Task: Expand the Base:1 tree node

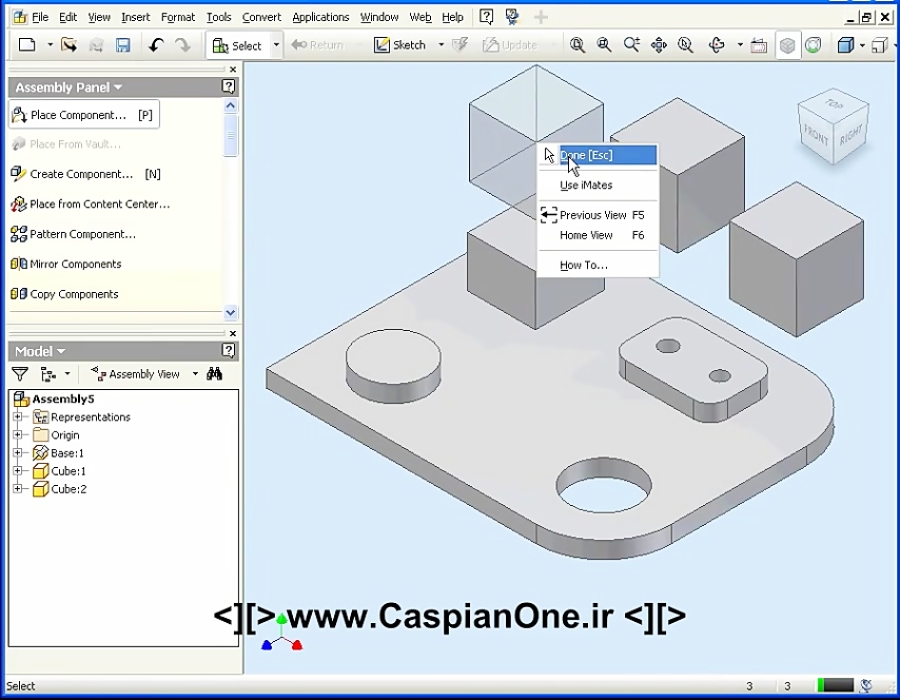Action: tap(17, 453)
